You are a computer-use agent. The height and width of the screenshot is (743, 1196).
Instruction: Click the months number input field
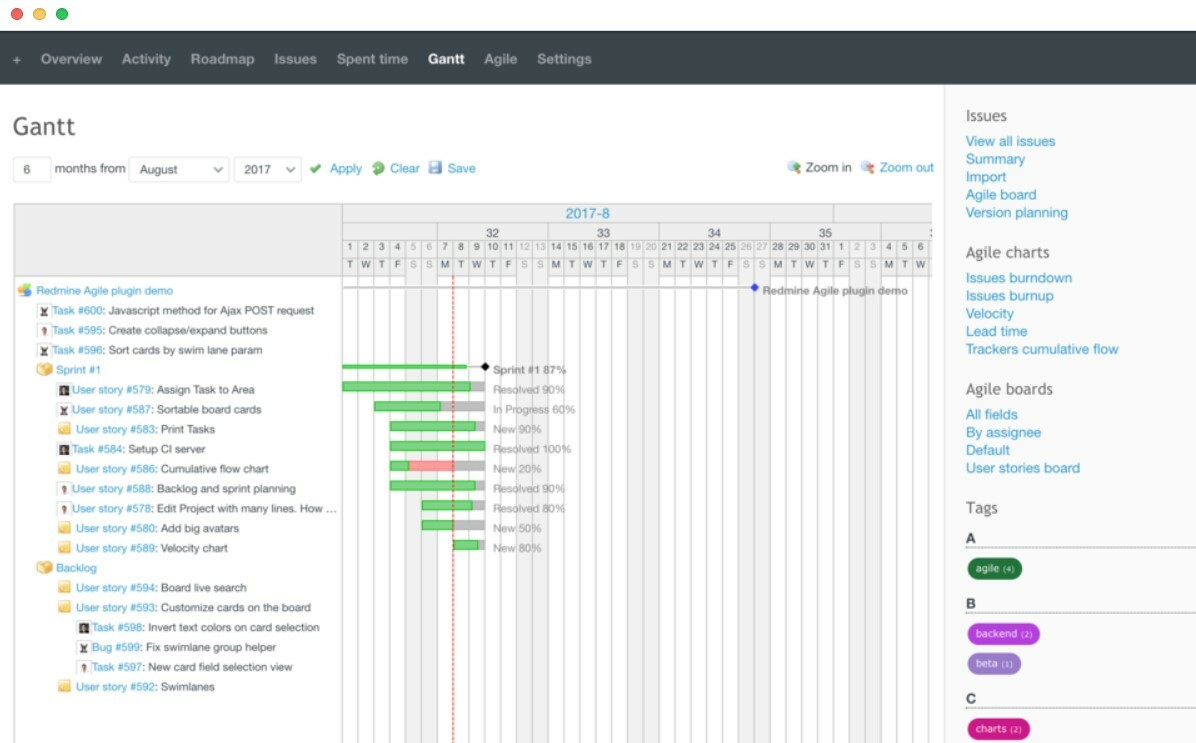31,169
